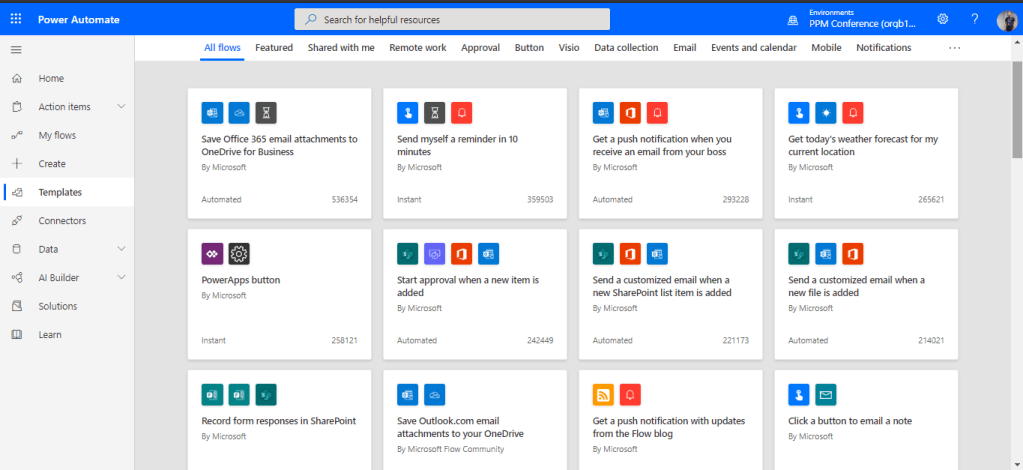
Task: Click the search for helpful resources field
Action: point(452,19)
